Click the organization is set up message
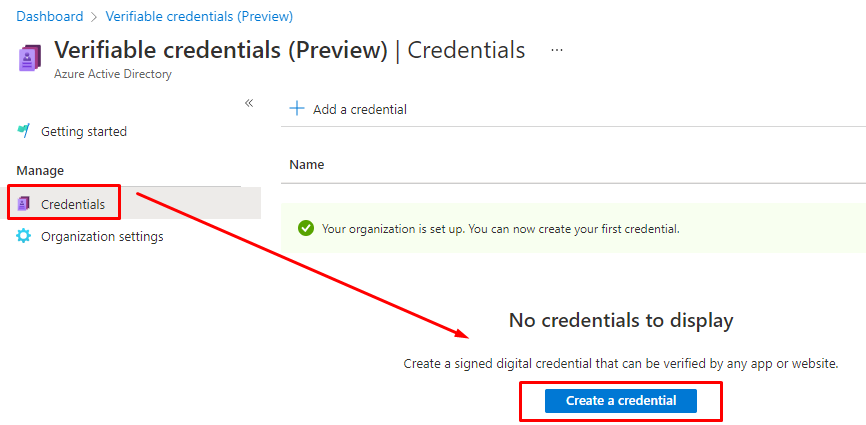The image size is (866, 425). [x=500, y=229]
